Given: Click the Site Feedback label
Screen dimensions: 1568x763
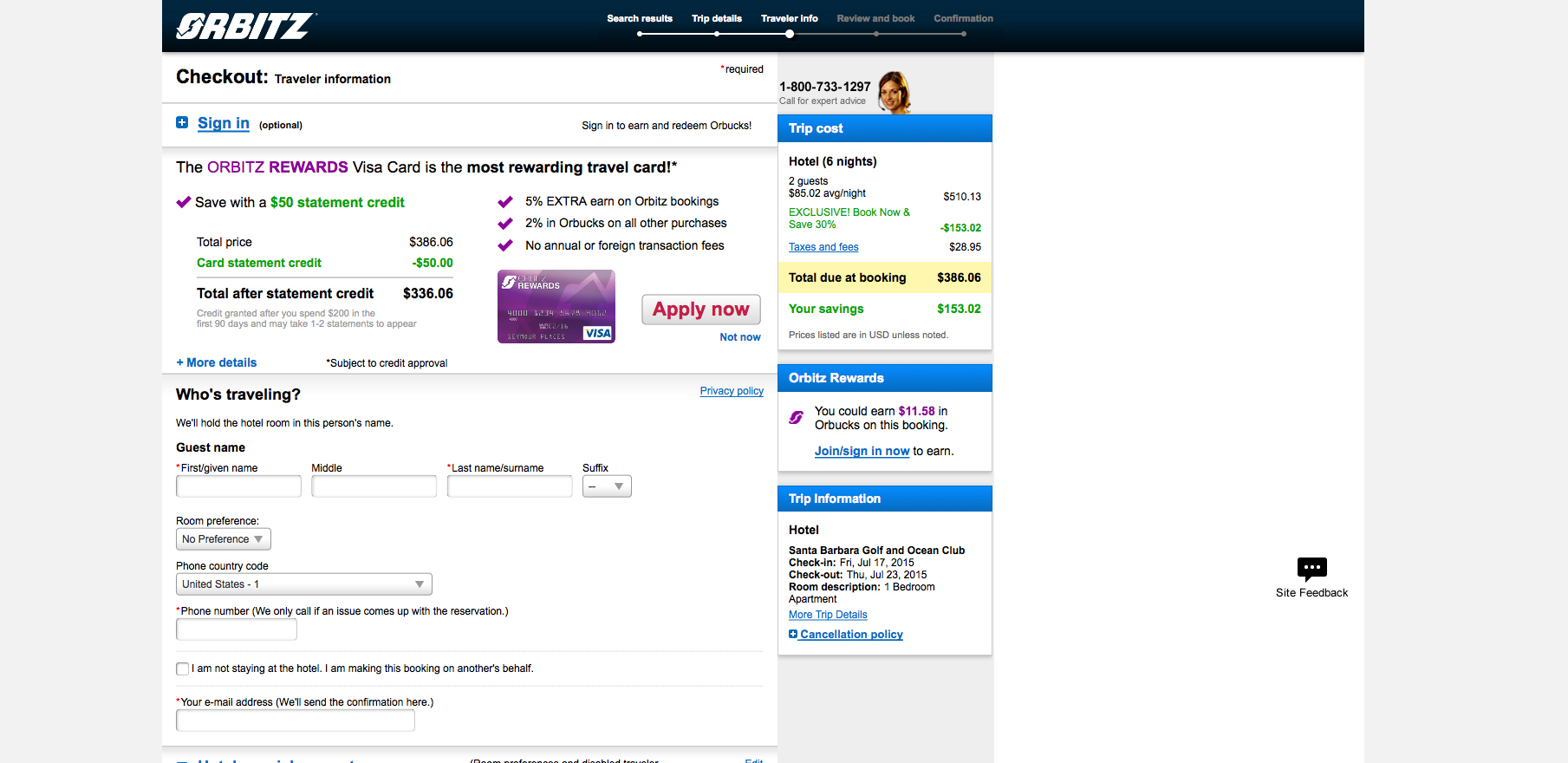Looking at the screenshot, I should click(1311, 593).
